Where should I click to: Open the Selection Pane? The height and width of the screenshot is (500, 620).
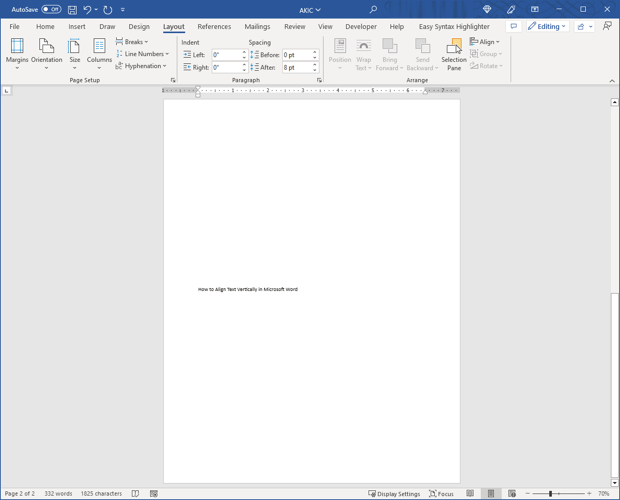454,53
